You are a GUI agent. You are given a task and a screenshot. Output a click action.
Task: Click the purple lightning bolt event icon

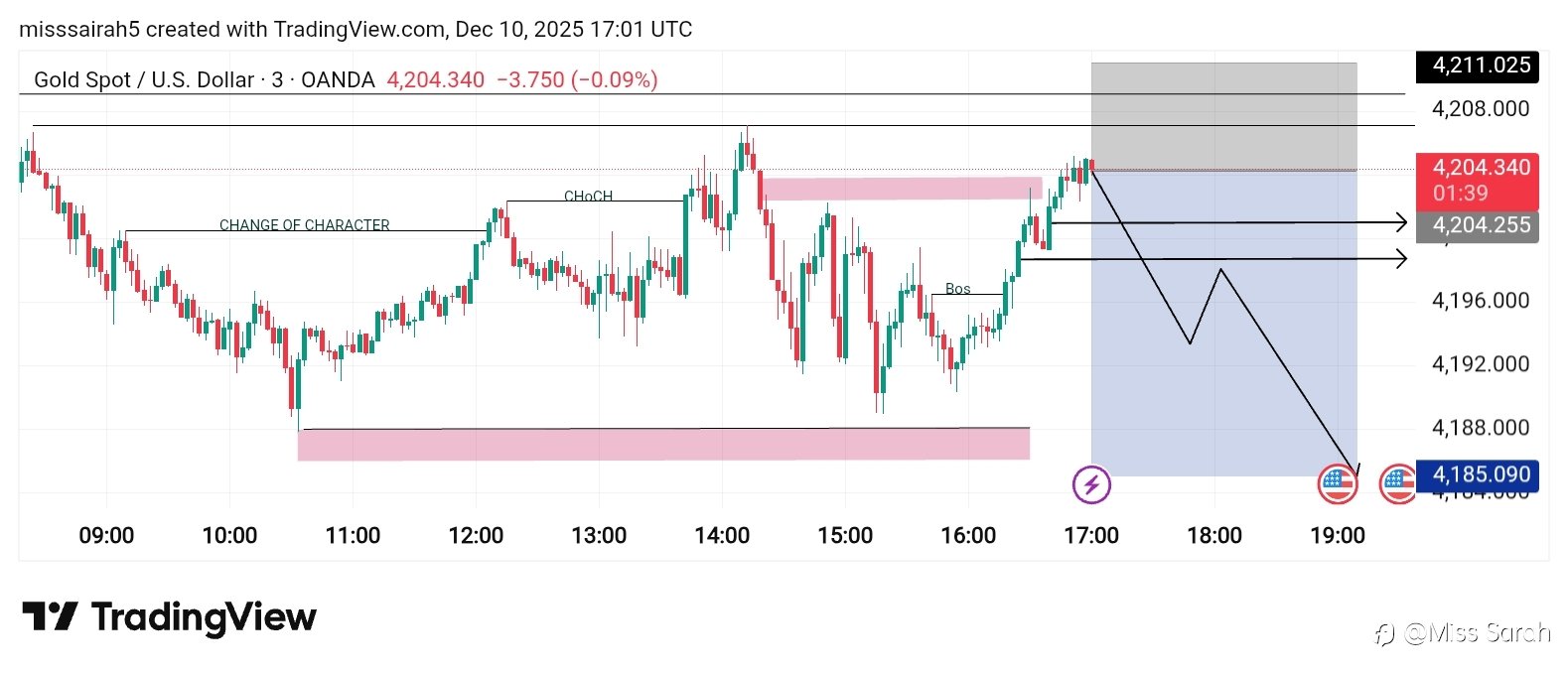[1091, 485]
